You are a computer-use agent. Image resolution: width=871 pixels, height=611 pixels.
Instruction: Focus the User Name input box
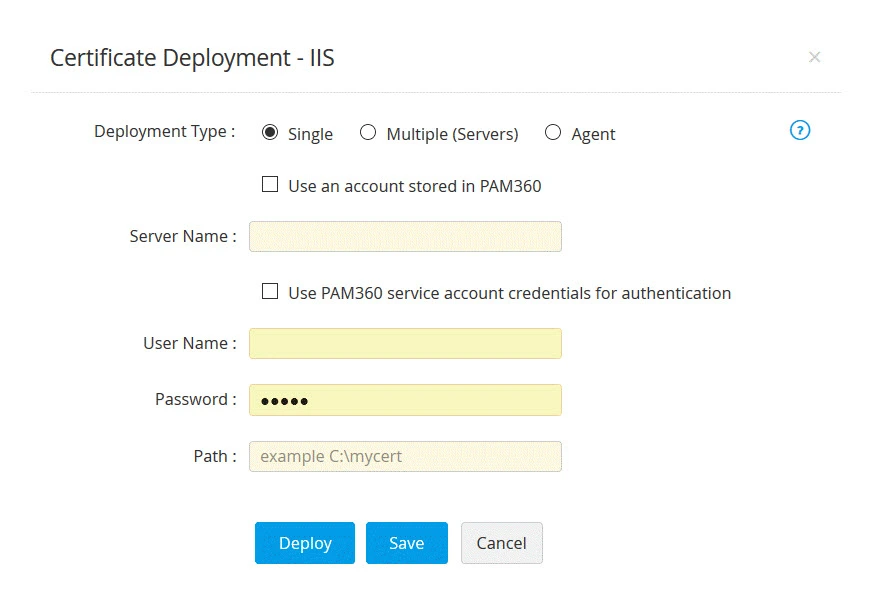(405, 343)
